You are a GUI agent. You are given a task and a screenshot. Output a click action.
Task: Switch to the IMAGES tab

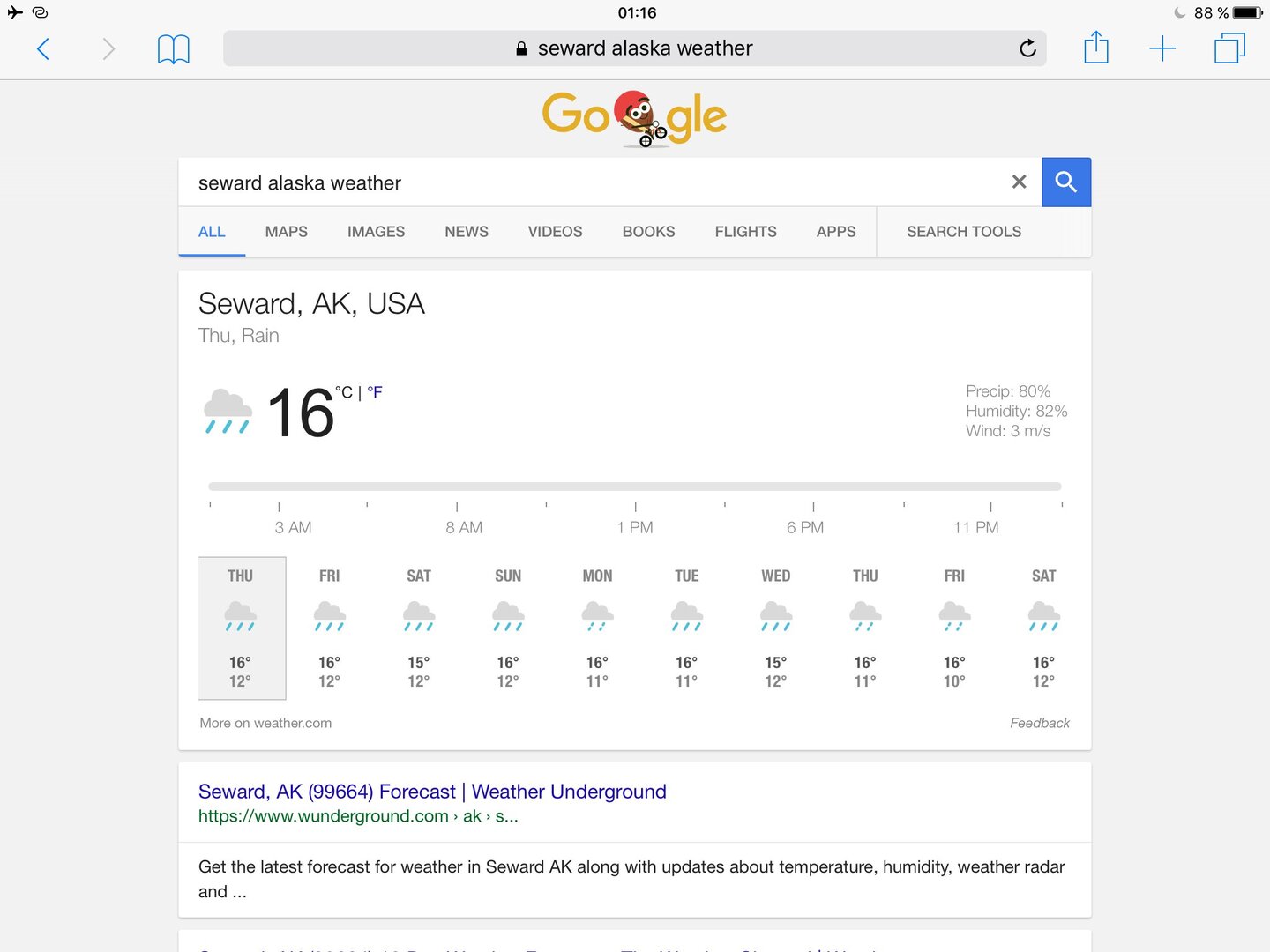tap(376, 232)
